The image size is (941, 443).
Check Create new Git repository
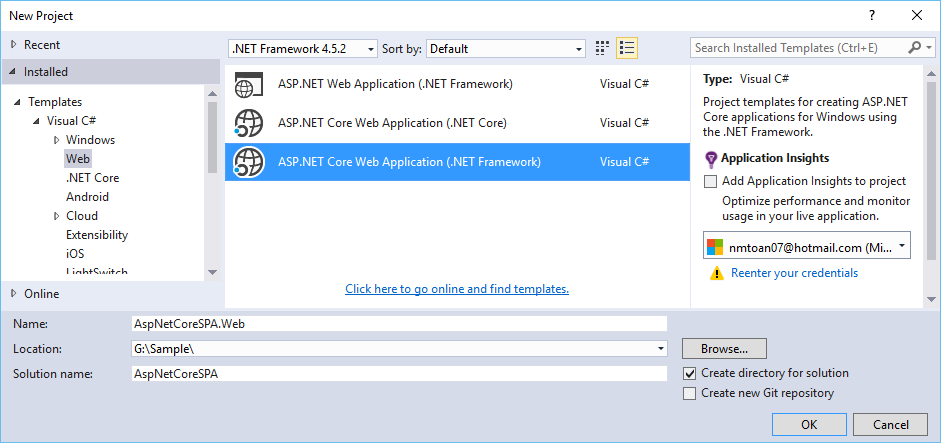(x=690, y=394)
